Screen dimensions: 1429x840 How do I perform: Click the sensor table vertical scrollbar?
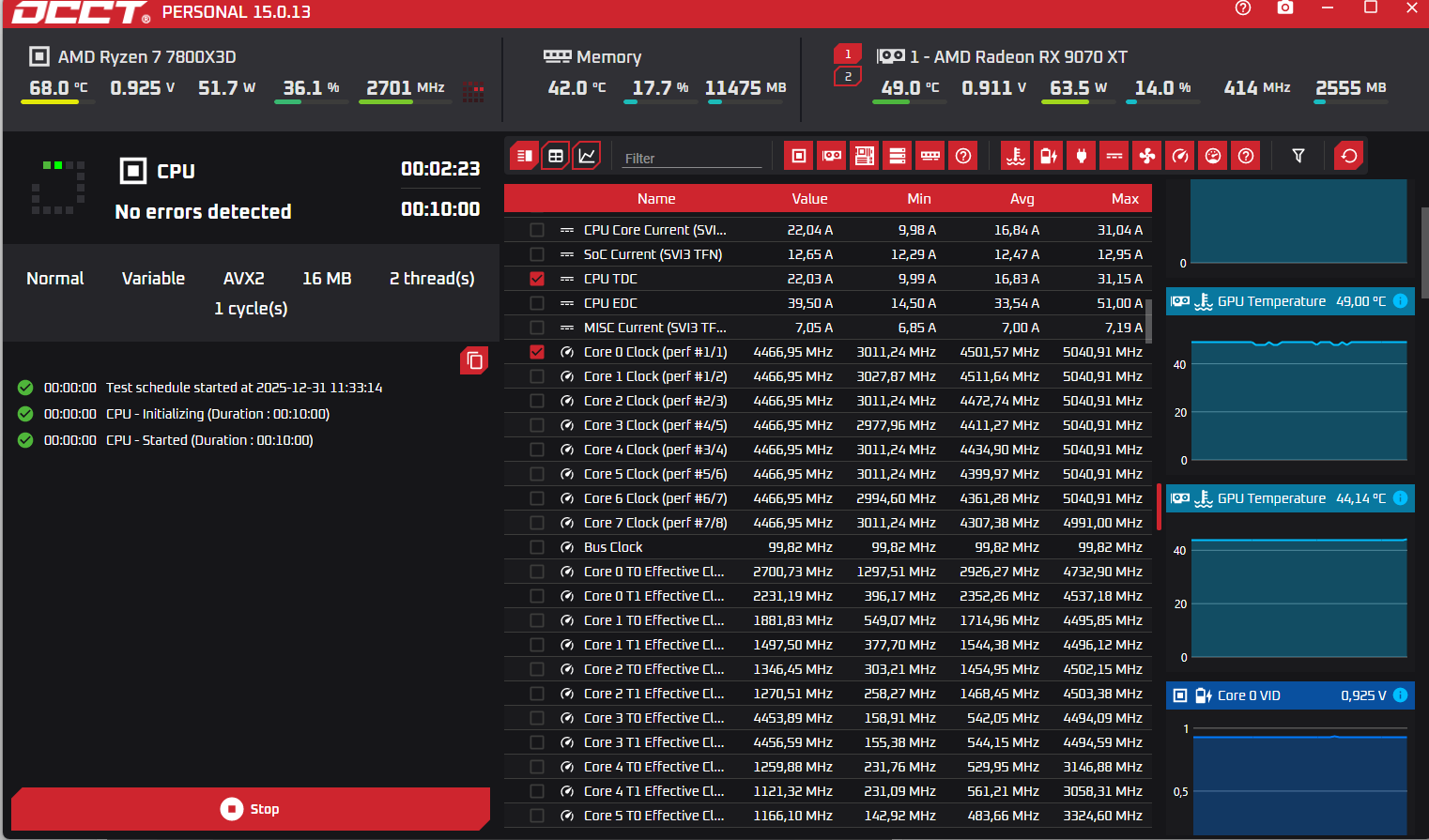coord(1148,322)
